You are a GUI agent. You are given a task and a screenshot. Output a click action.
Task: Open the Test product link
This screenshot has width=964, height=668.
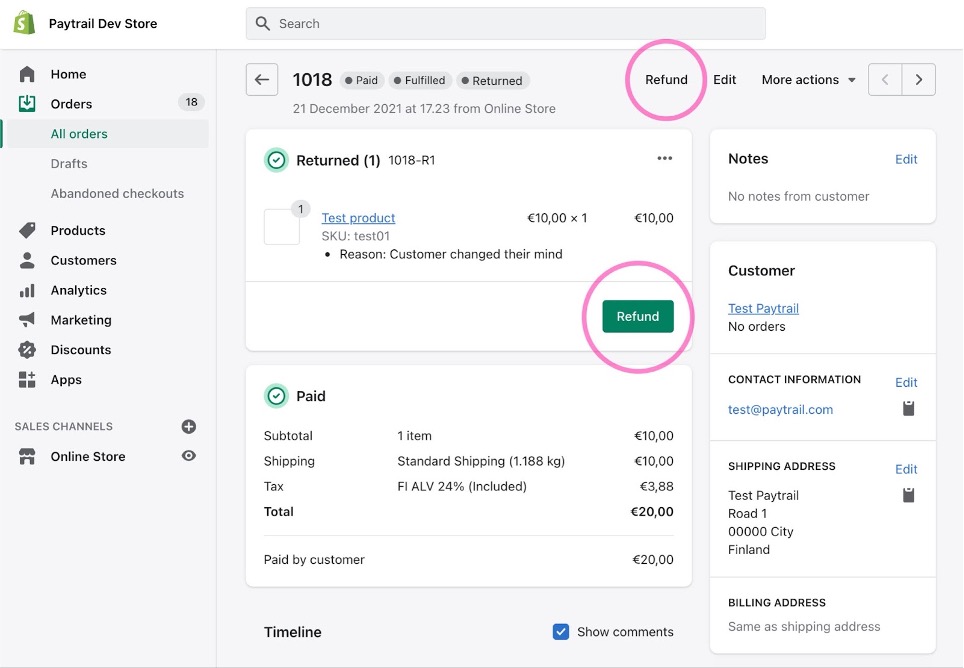(358, 218)
